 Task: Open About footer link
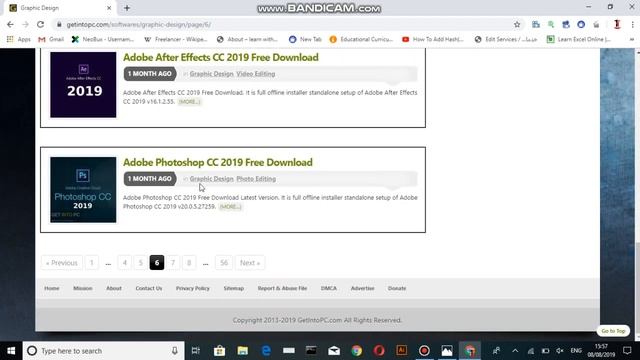pos(114,288)
